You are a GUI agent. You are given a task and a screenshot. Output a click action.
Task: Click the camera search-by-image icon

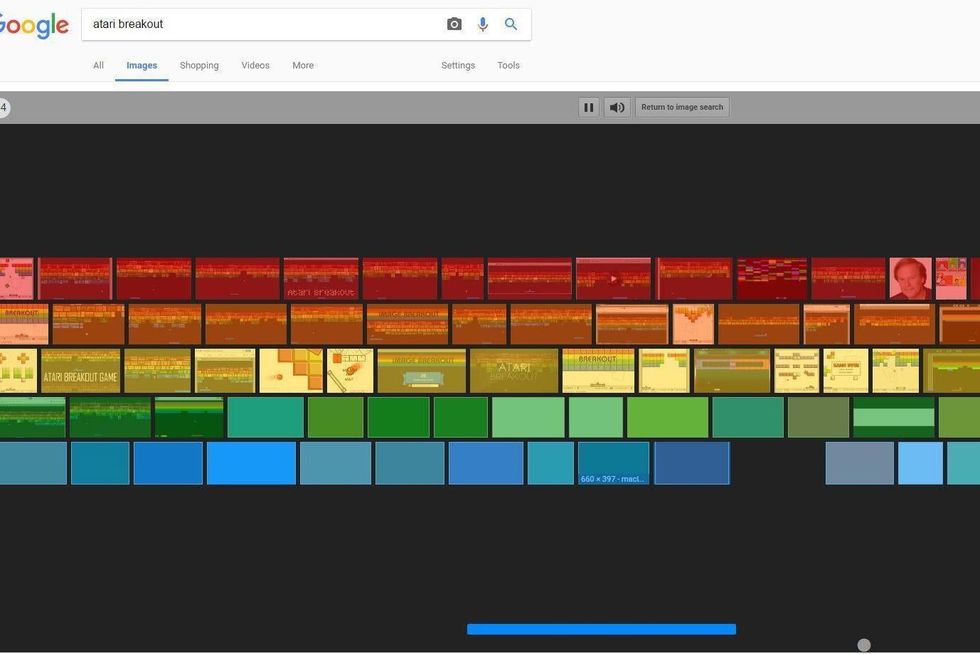(454, 24)
